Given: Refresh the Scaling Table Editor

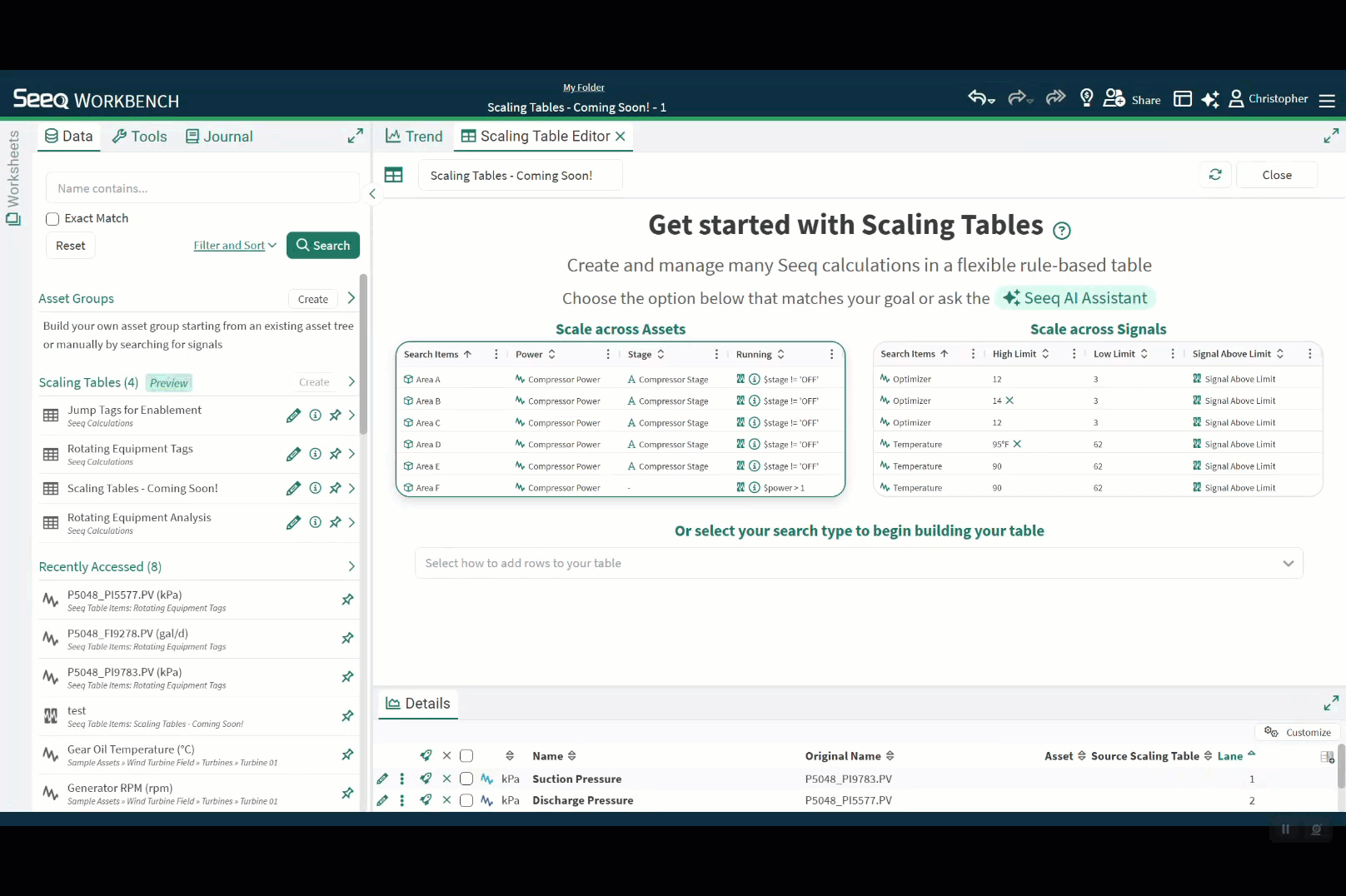Looking at the screenshot, I should tap(1215, 175).
